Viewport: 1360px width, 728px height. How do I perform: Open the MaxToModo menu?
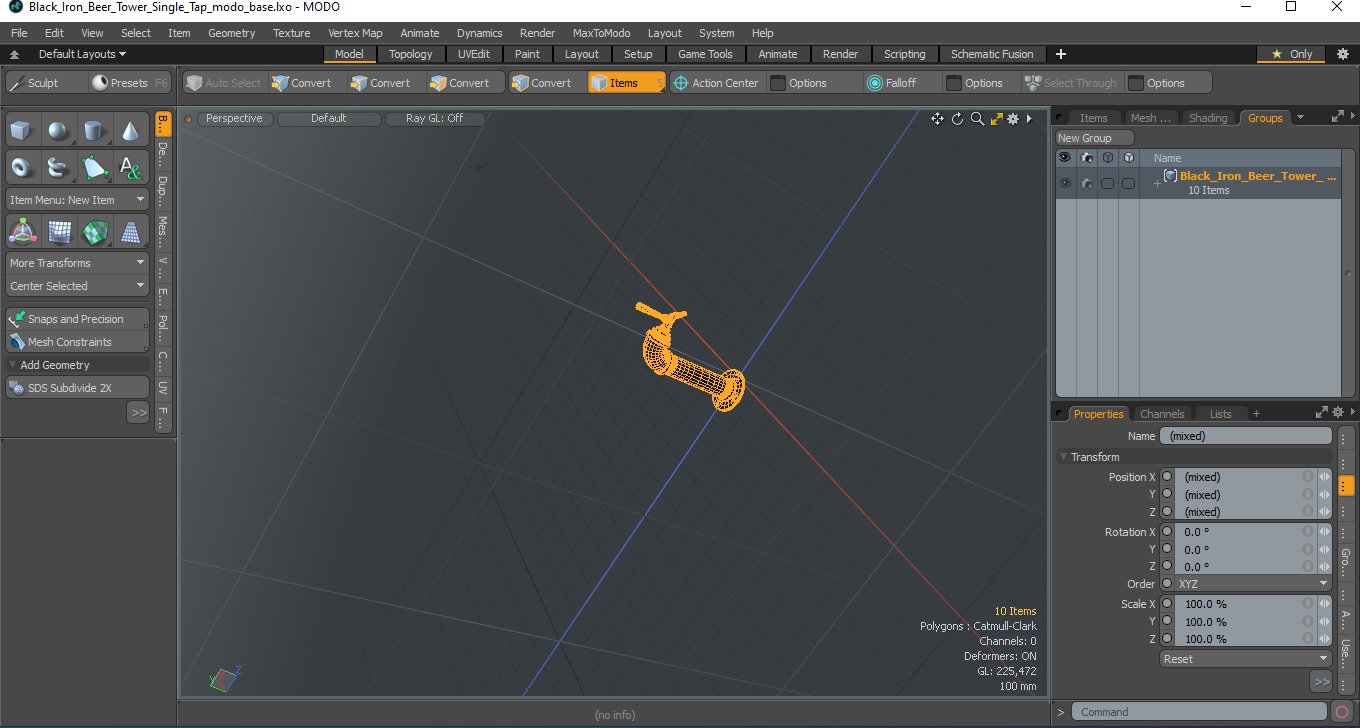point(601,33)
